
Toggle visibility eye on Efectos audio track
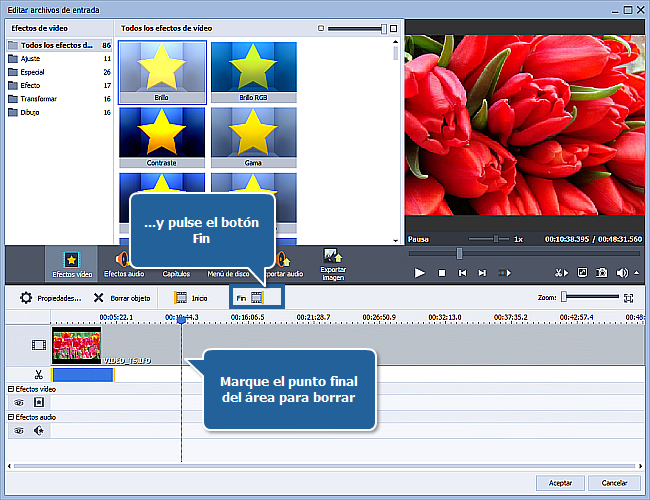pos(19,430)
